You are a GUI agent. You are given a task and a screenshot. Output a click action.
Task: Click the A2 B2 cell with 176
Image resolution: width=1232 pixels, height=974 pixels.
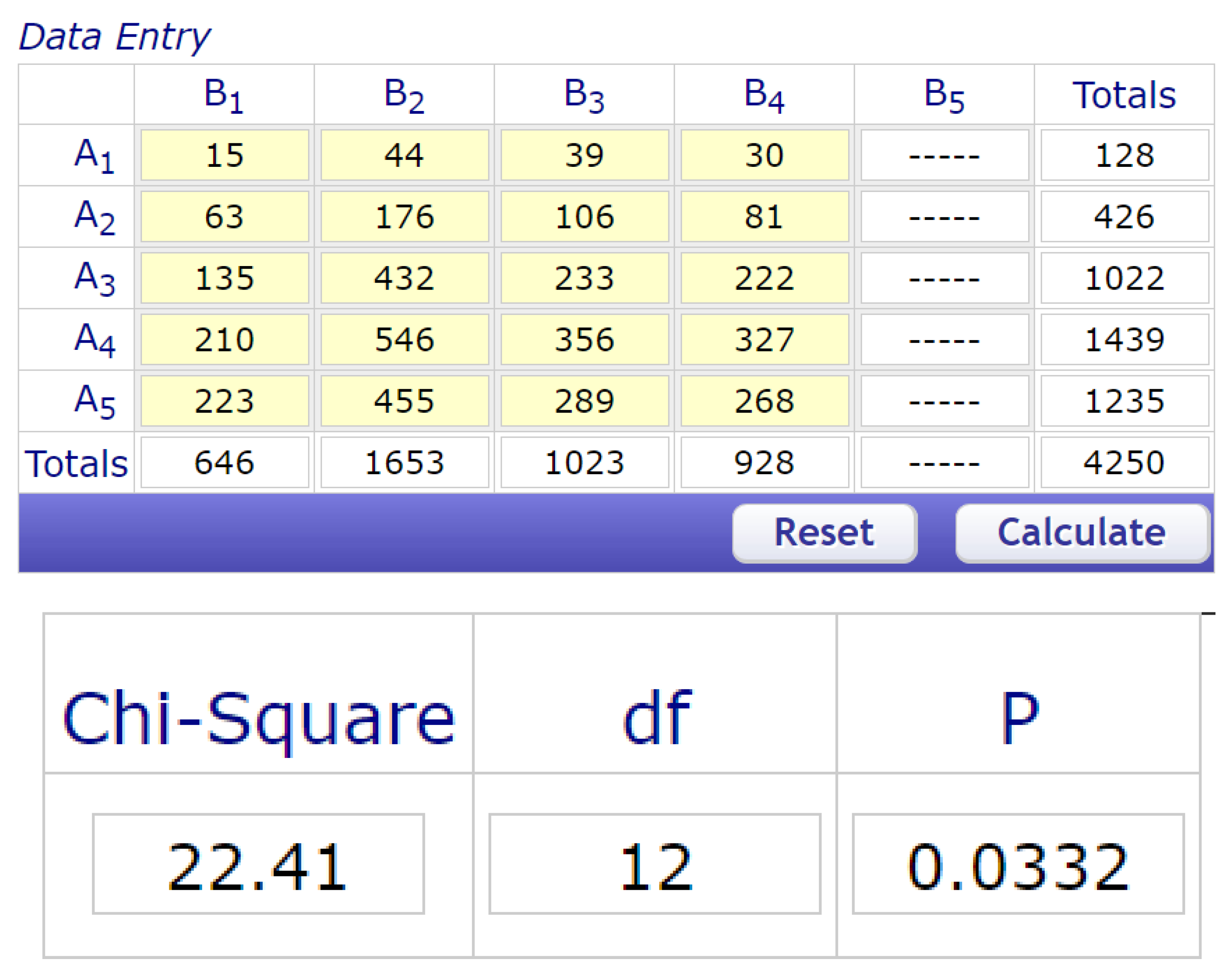point(405,217)
